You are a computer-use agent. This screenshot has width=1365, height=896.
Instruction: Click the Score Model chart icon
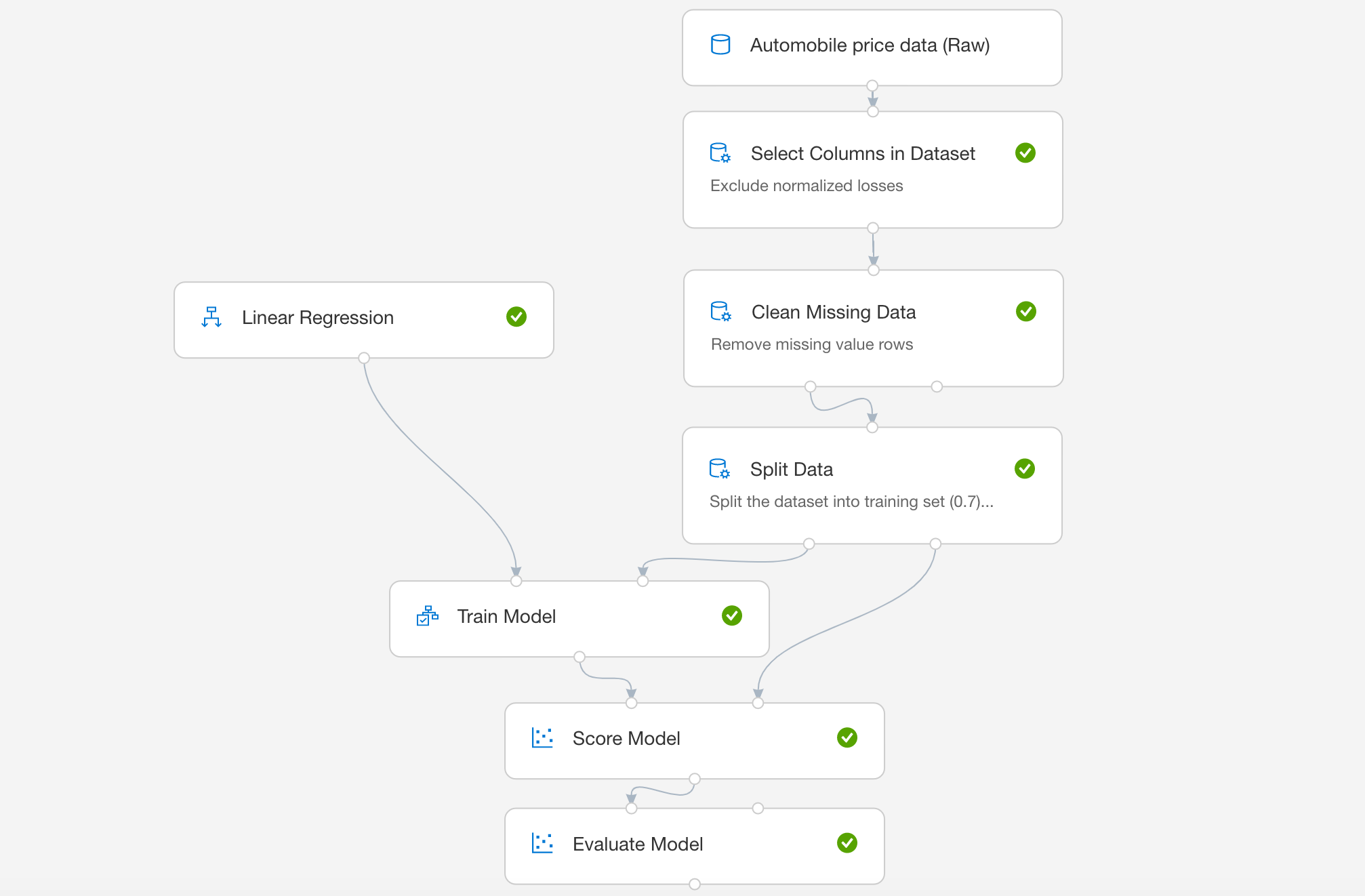(x=543, y=738)
